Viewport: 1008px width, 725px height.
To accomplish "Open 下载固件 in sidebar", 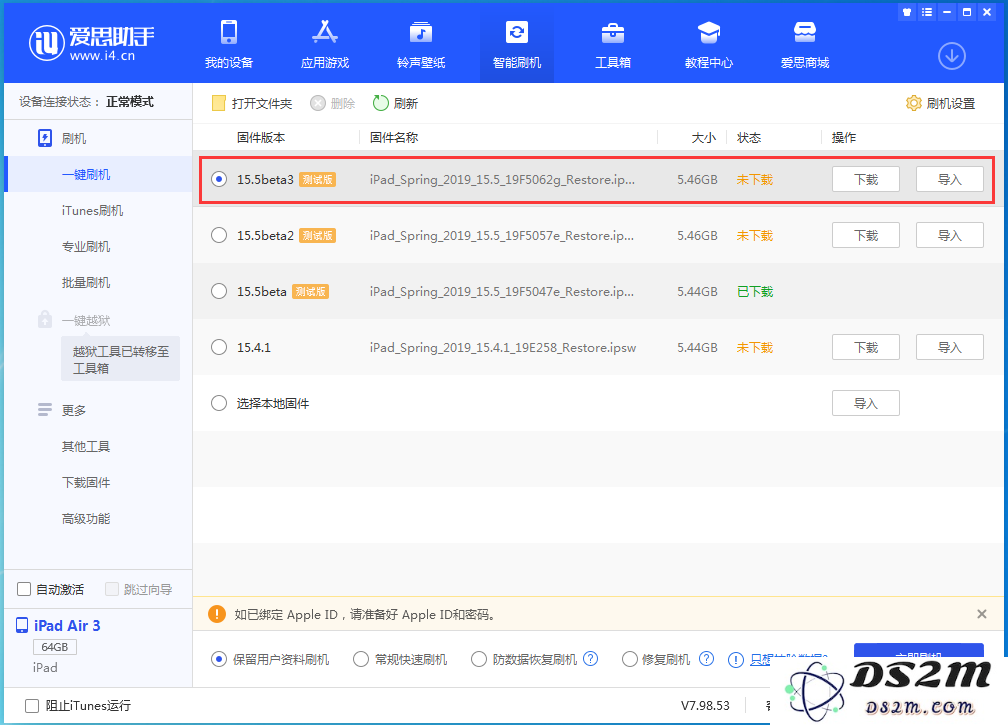I will click(86, 482).
